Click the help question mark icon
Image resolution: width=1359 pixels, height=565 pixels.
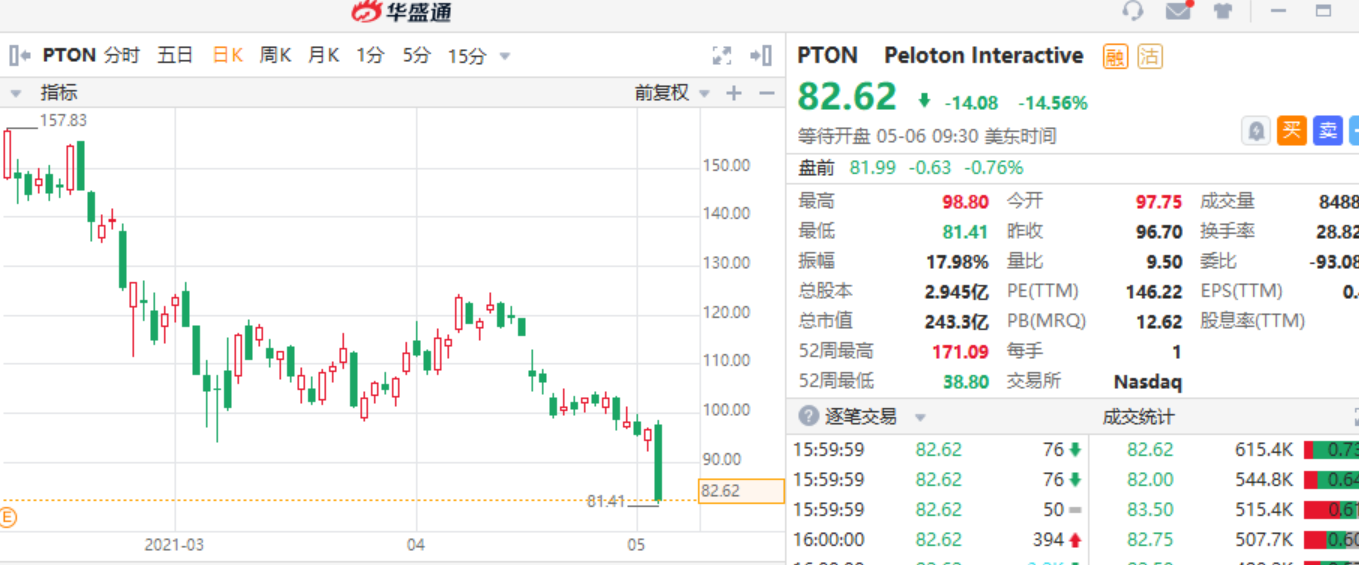point(807,416)
